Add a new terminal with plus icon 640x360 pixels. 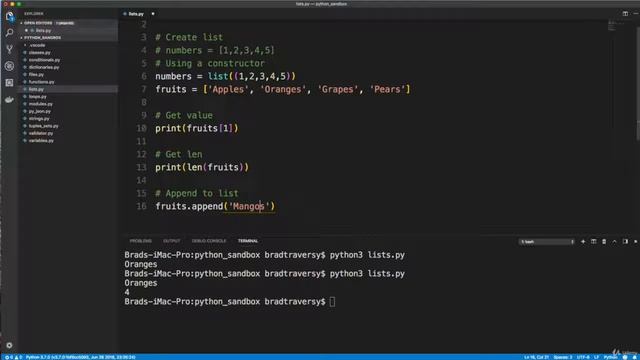pyautogui.click(x=583, y=242)
